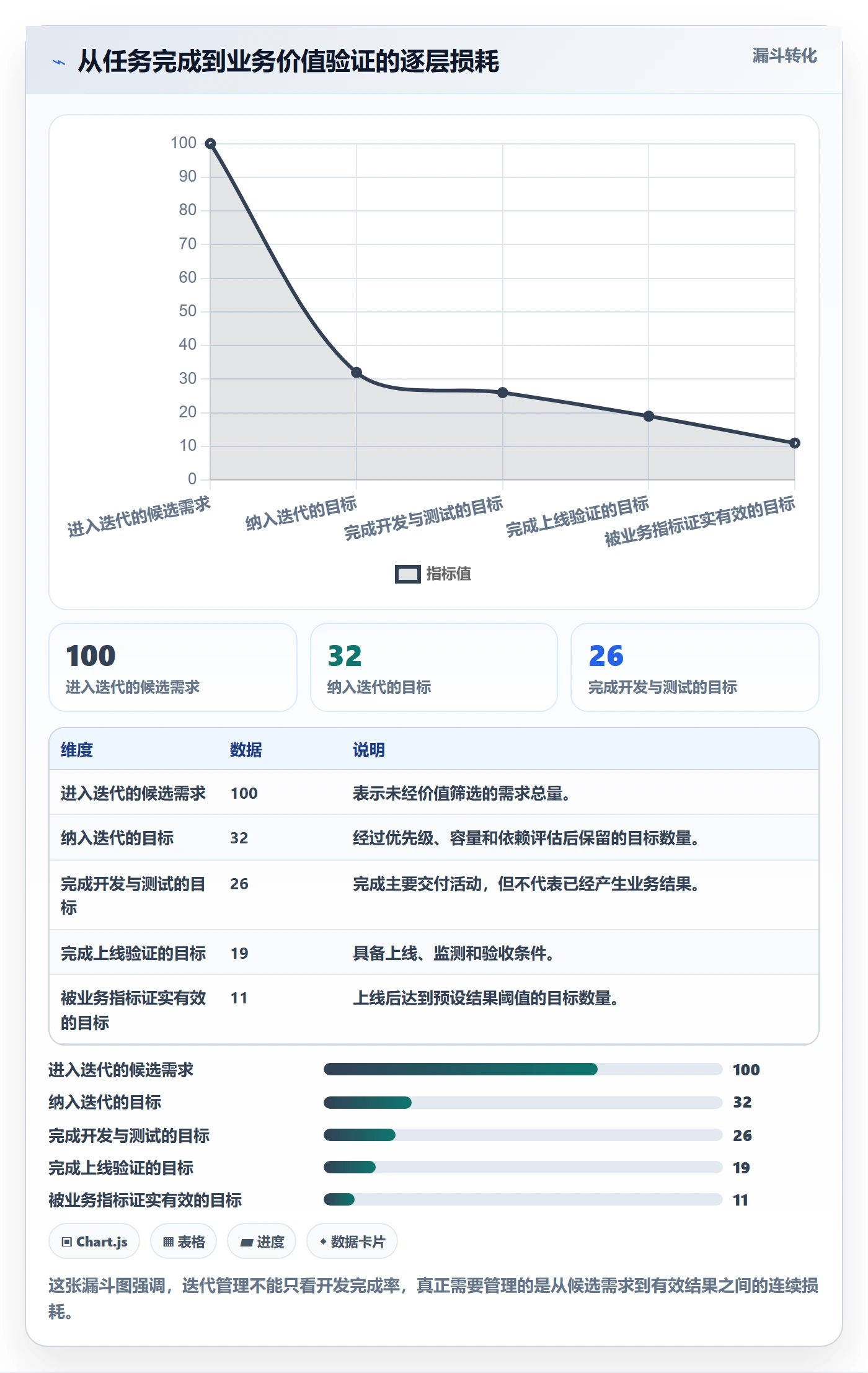This screenshot has width=868, height=1373.
Task: Open the 数据卡片 chip
Action: click(352, 1242)
